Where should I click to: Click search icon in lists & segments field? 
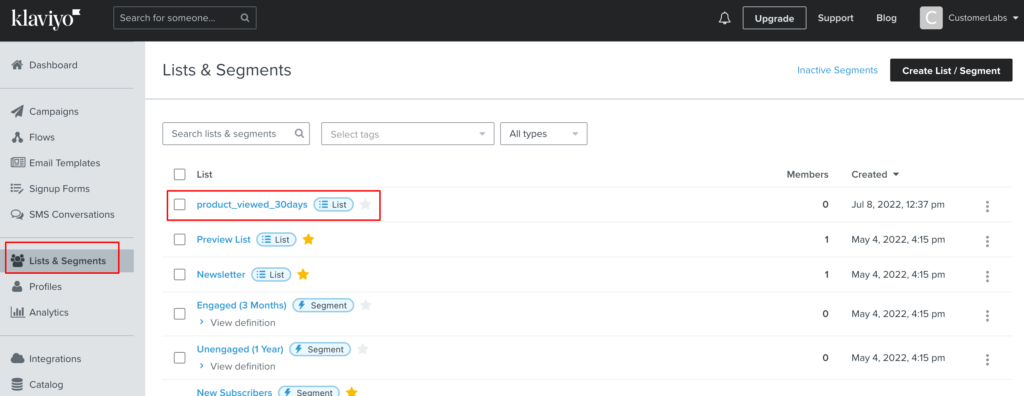pos(299,133)
